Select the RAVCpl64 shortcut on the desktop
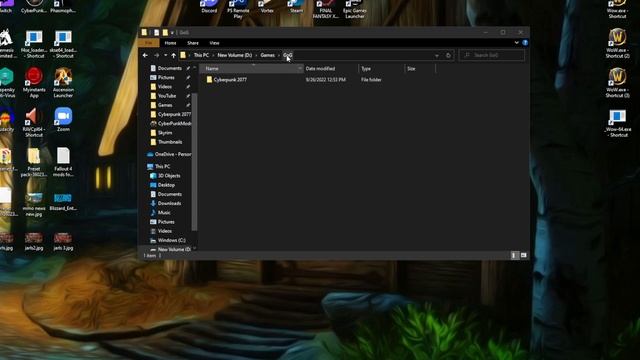Screen dimensions: 640x360 tap(34, 122)
